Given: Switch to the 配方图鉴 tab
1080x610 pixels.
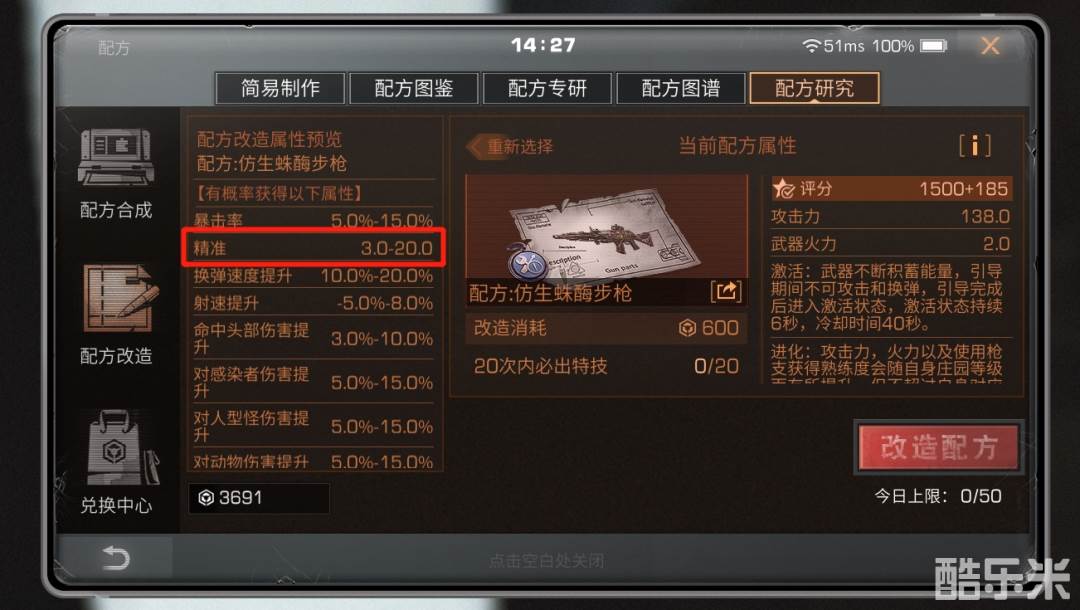Looking at the screenshot, I should point(413,88).
